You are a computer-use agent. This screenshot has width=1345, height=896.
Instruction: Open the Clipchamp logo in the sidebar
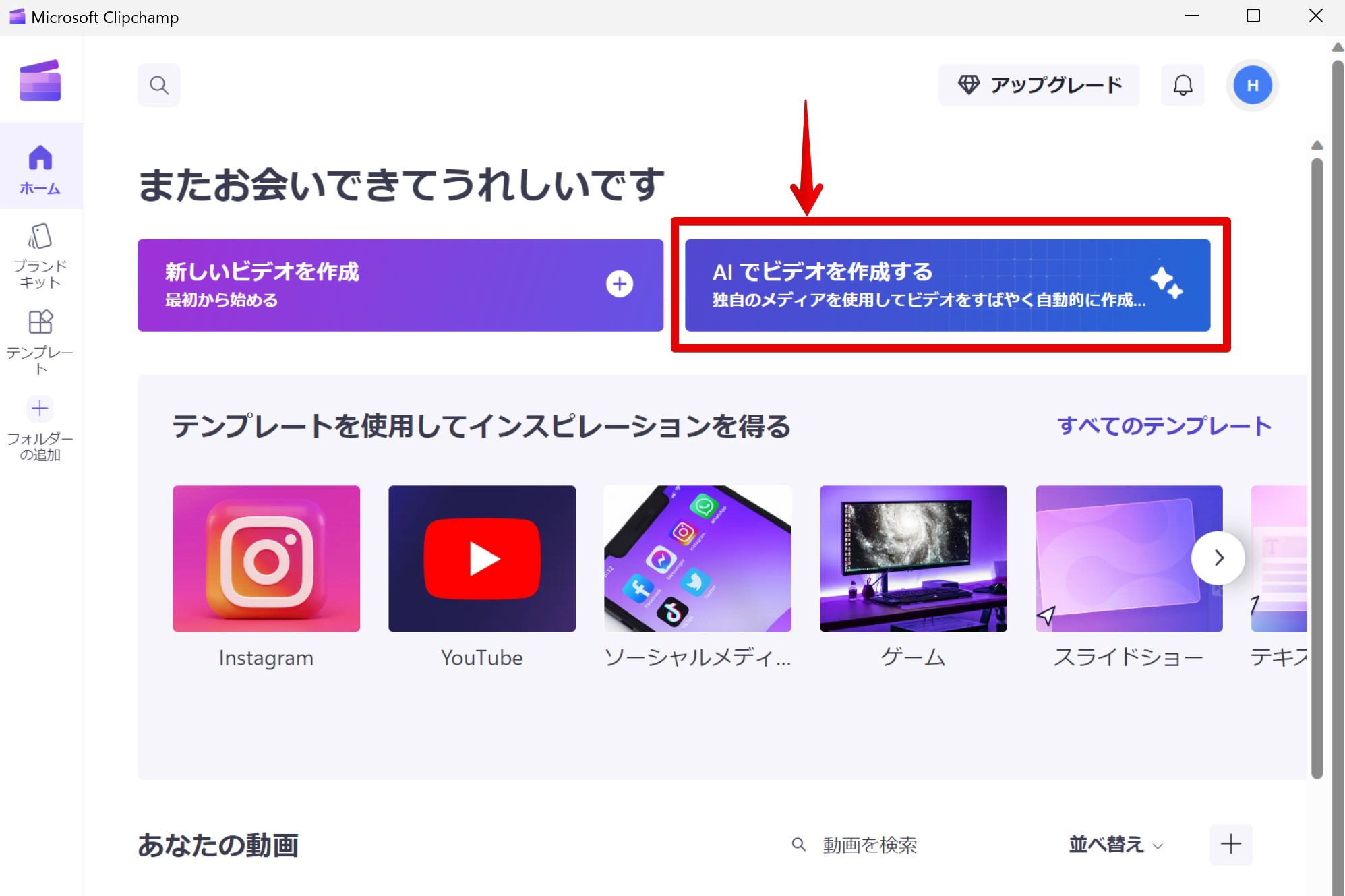click(x=40, y=80)
